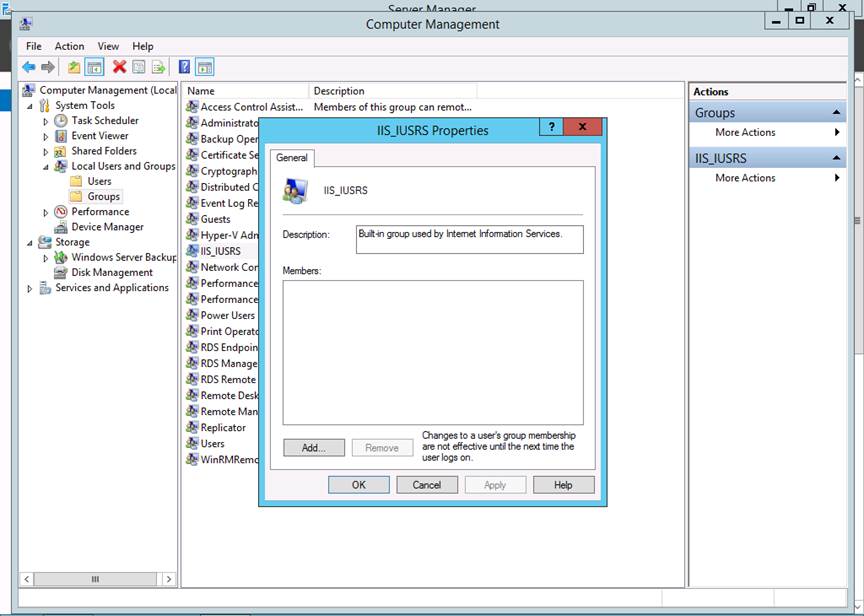Click the Export List toolbar icon
The height and width of the screenshot is (616, 864).
coord(157,67)
